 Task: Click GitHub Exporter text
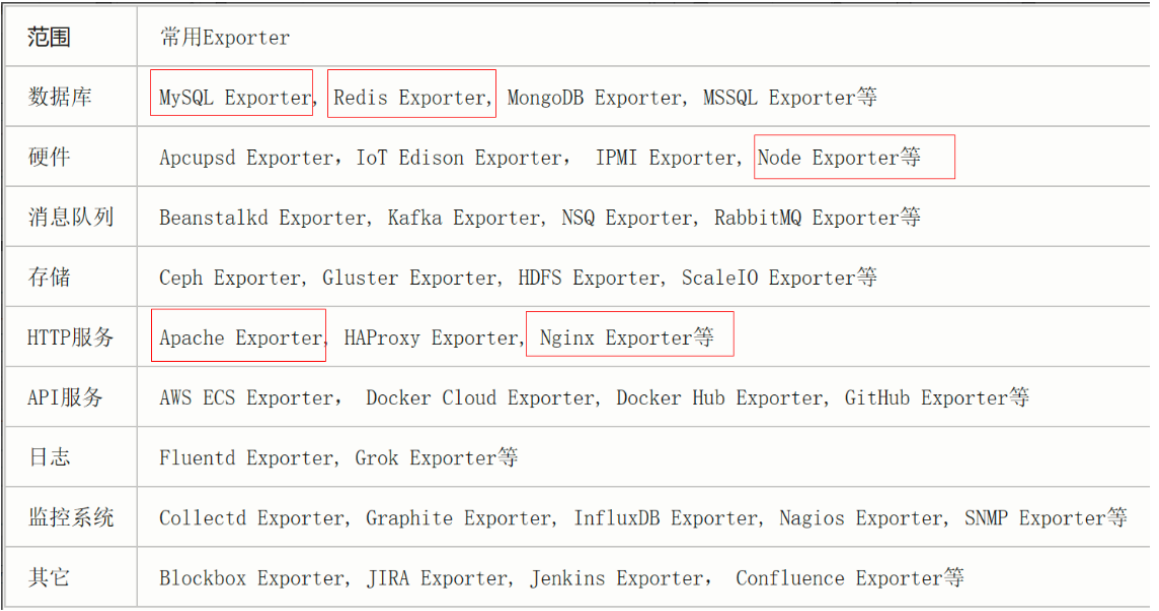click(926, 397)
